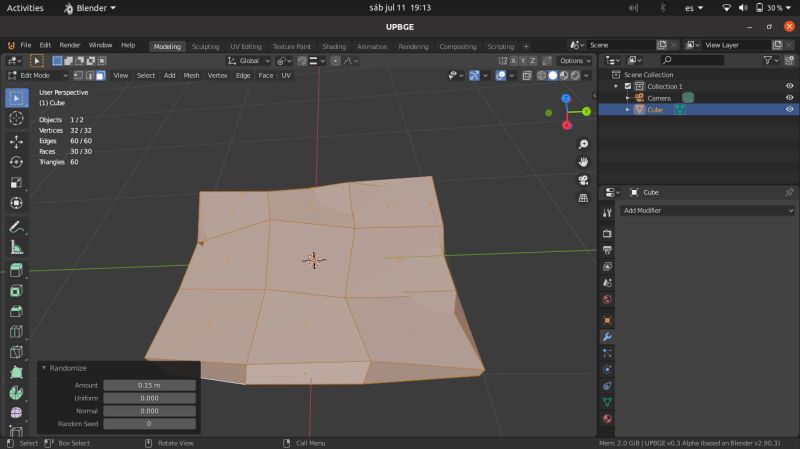
Task: Pick the Scale tool in the viewport toolbar
Action: tap(16, 183)
